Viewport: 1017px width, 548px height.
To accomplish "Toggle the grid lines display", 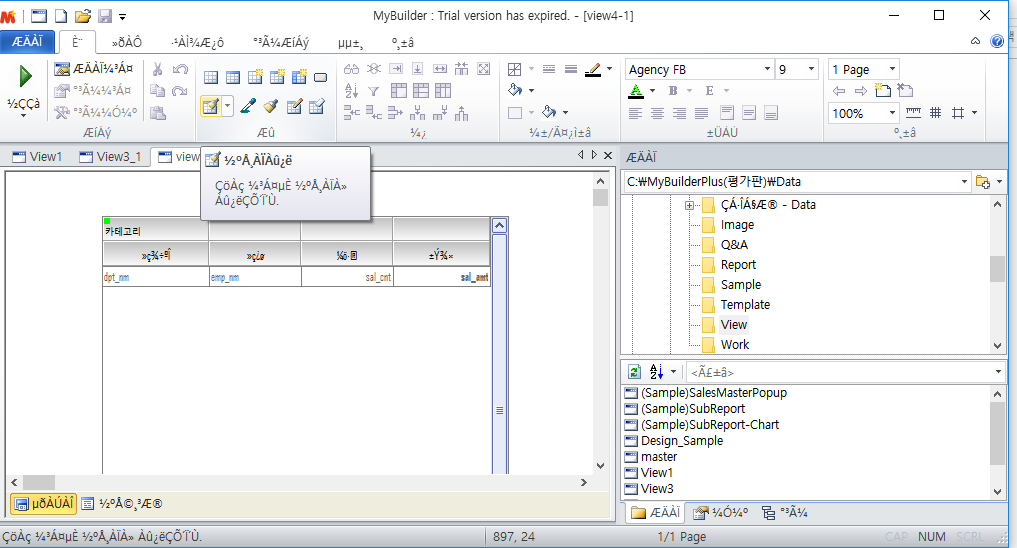I will 935,113.
